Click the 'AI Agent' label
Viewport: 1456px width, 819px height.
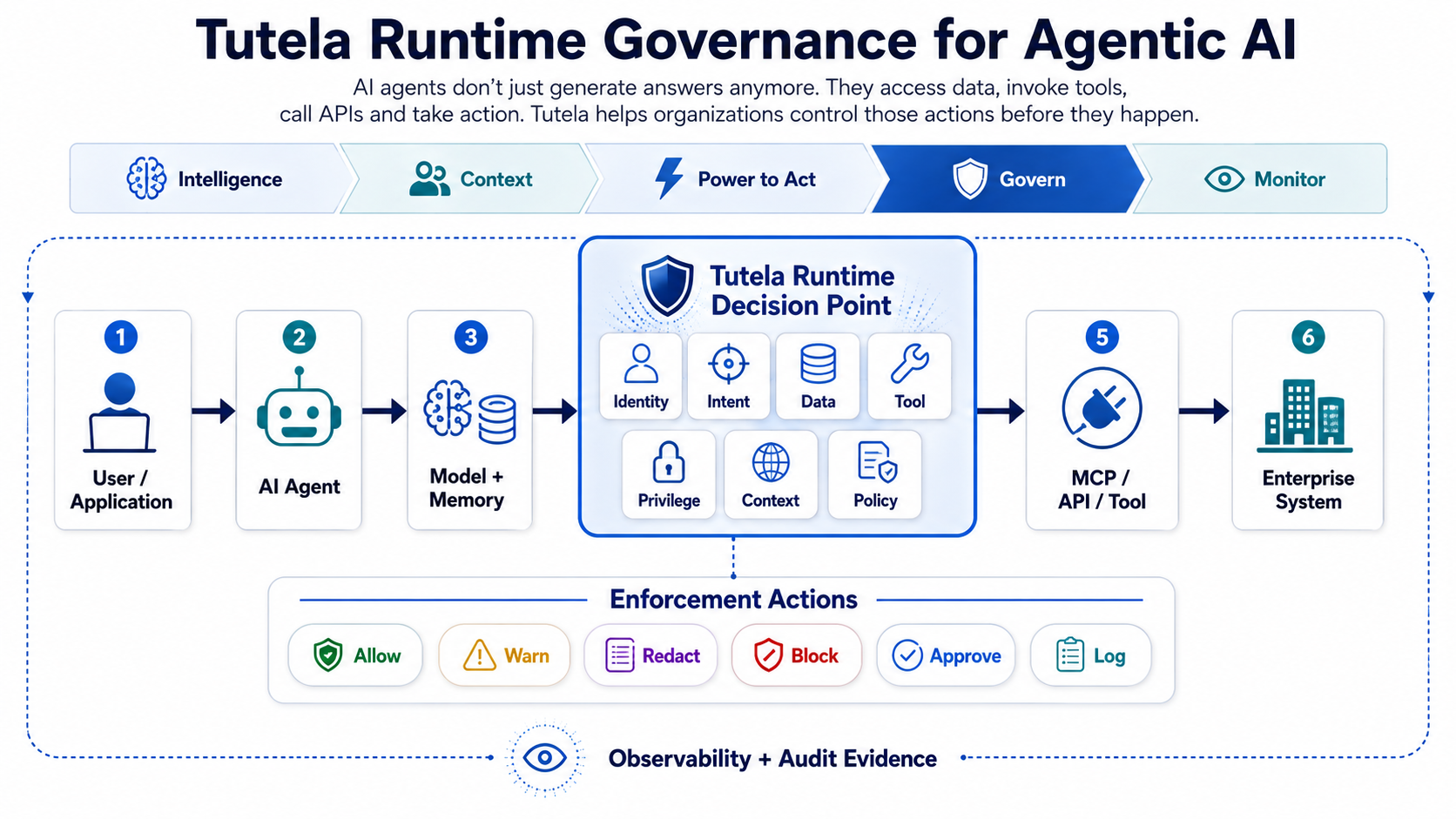[x=299, y=487]
